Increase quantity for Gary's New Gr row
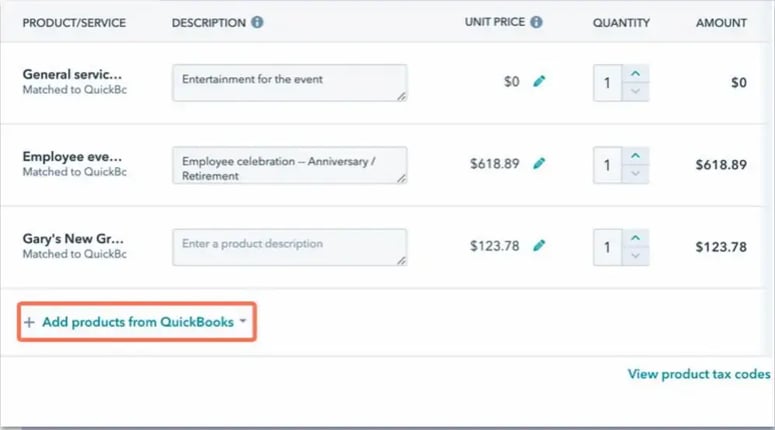 tap(635, 238)
